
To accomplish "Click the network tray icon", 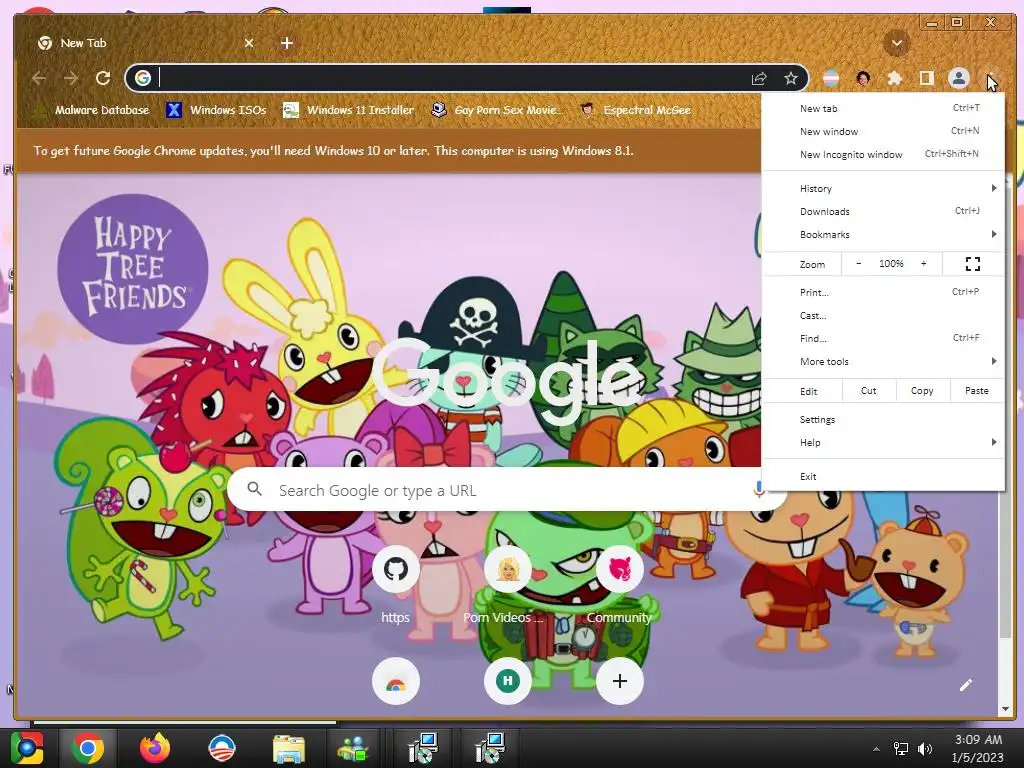I will 901,749.
